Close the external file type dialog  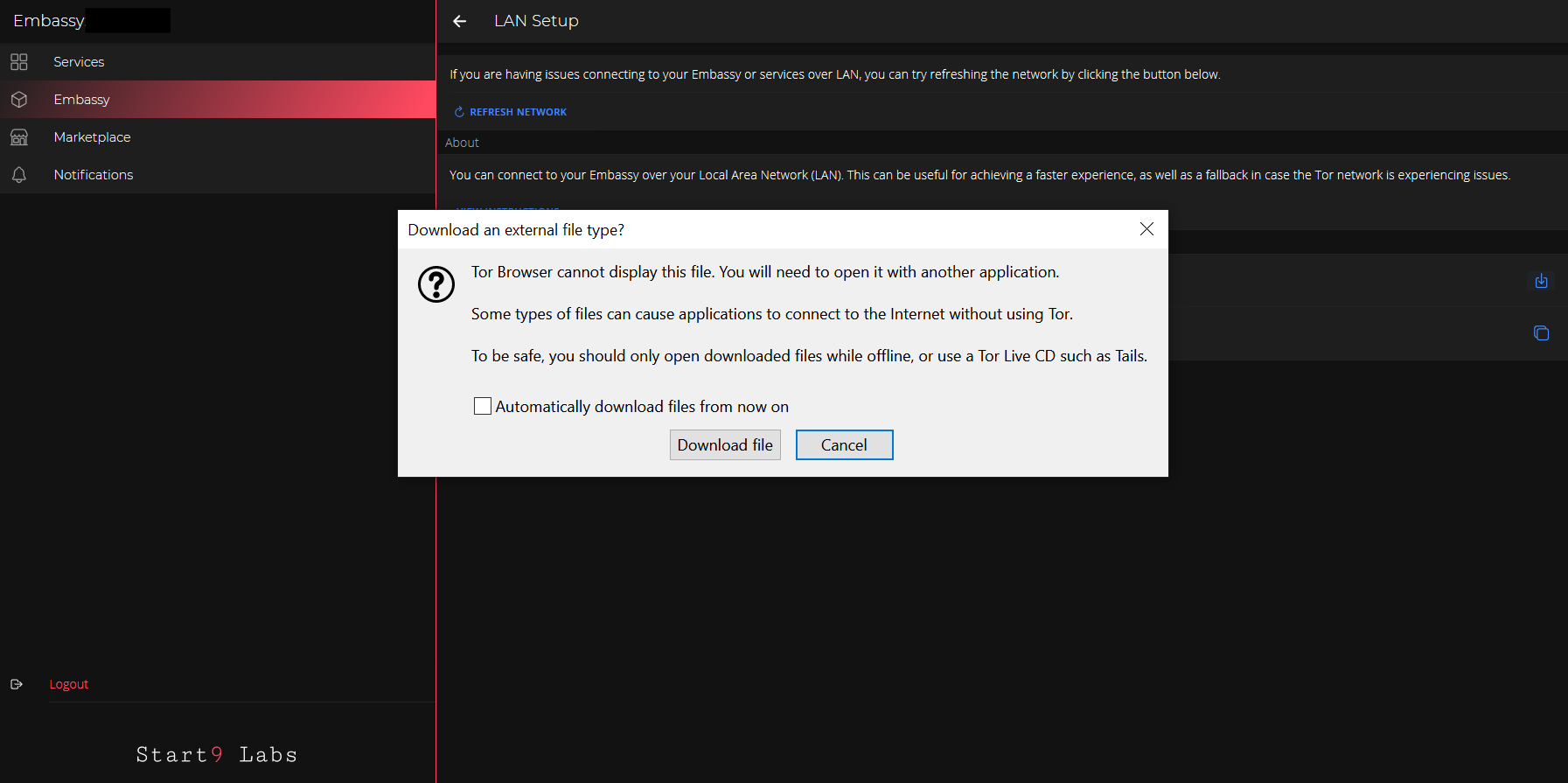pyautogui.click(x=1146, y=229)
